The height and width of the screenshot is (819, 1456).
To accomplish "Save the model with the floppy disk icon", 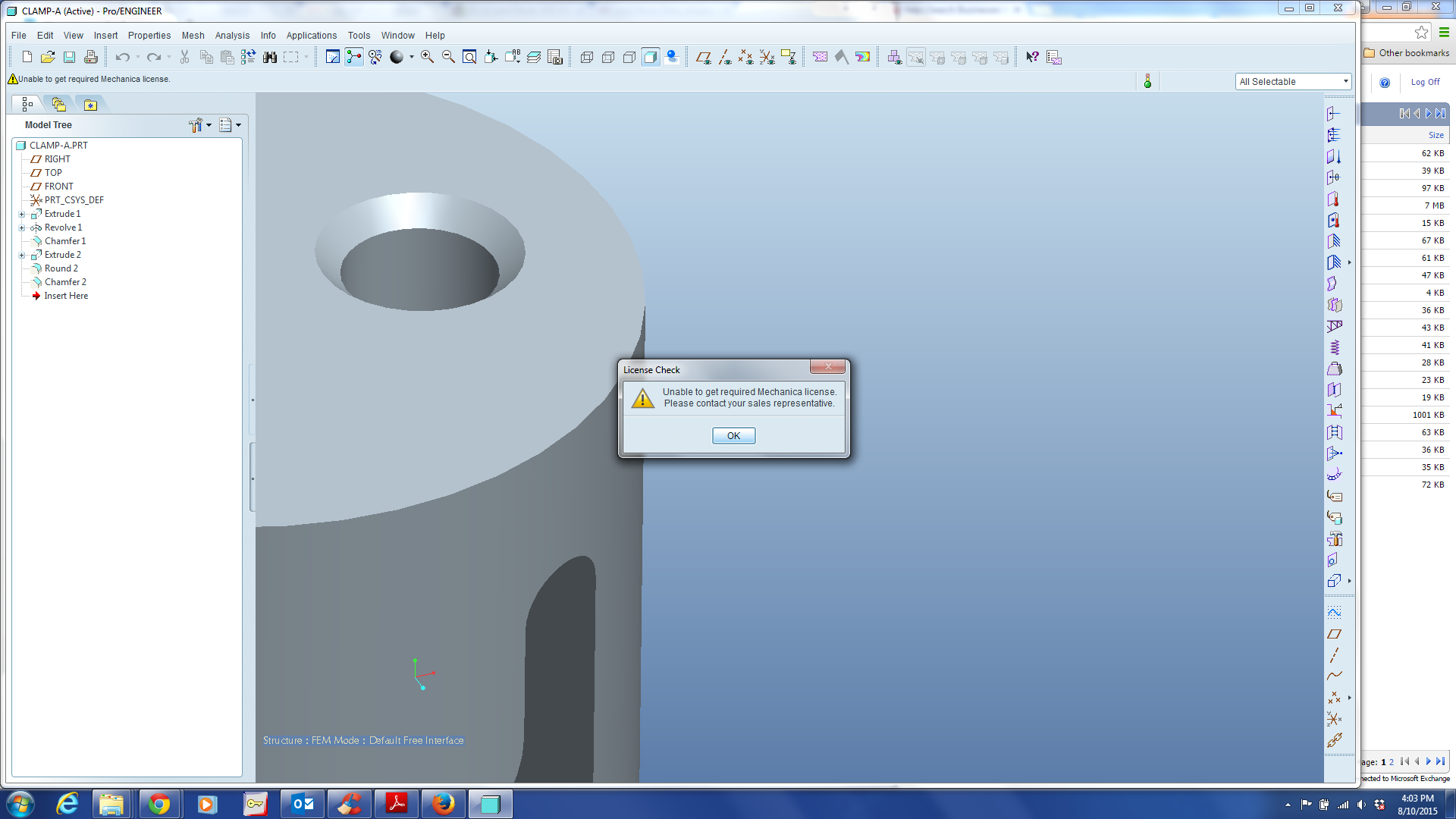I will coord(69,57).
